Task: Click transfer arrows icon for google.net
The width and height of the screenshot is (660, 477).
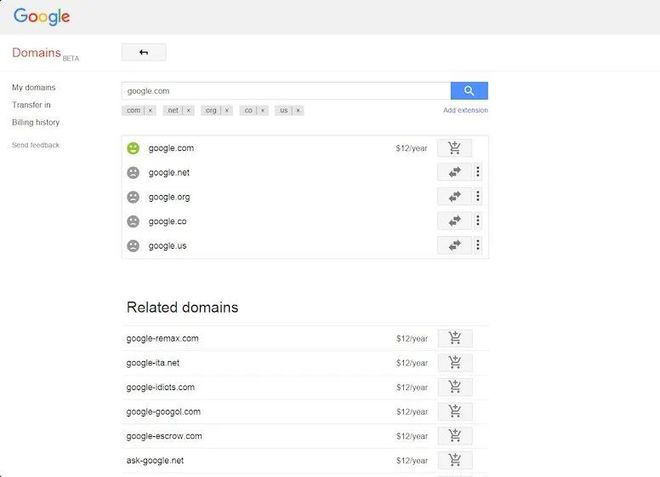Action: coord(454,172)
